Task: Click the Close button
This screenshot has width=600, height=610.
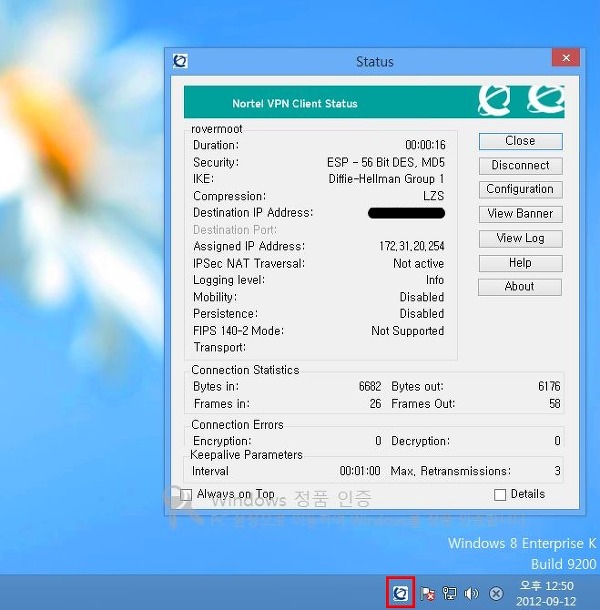Action: pos(521,141)
